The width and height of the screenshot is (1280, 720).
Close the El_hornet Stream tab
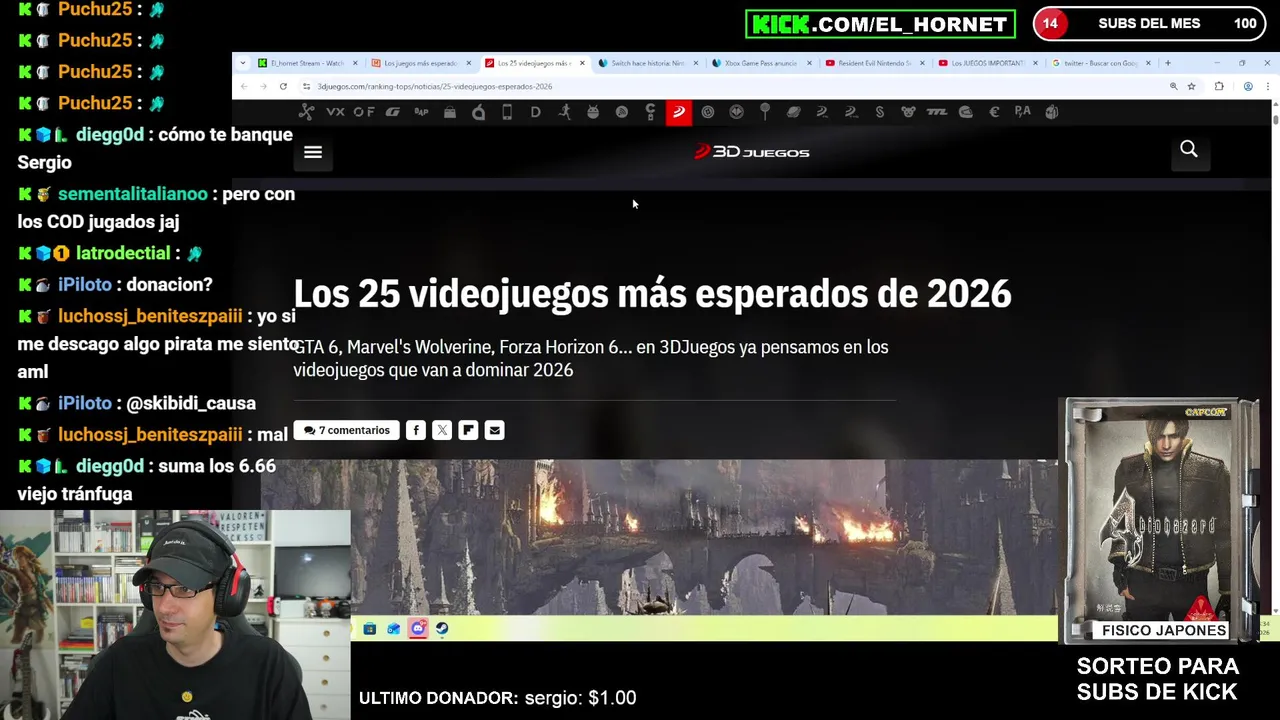coord(354,63)
